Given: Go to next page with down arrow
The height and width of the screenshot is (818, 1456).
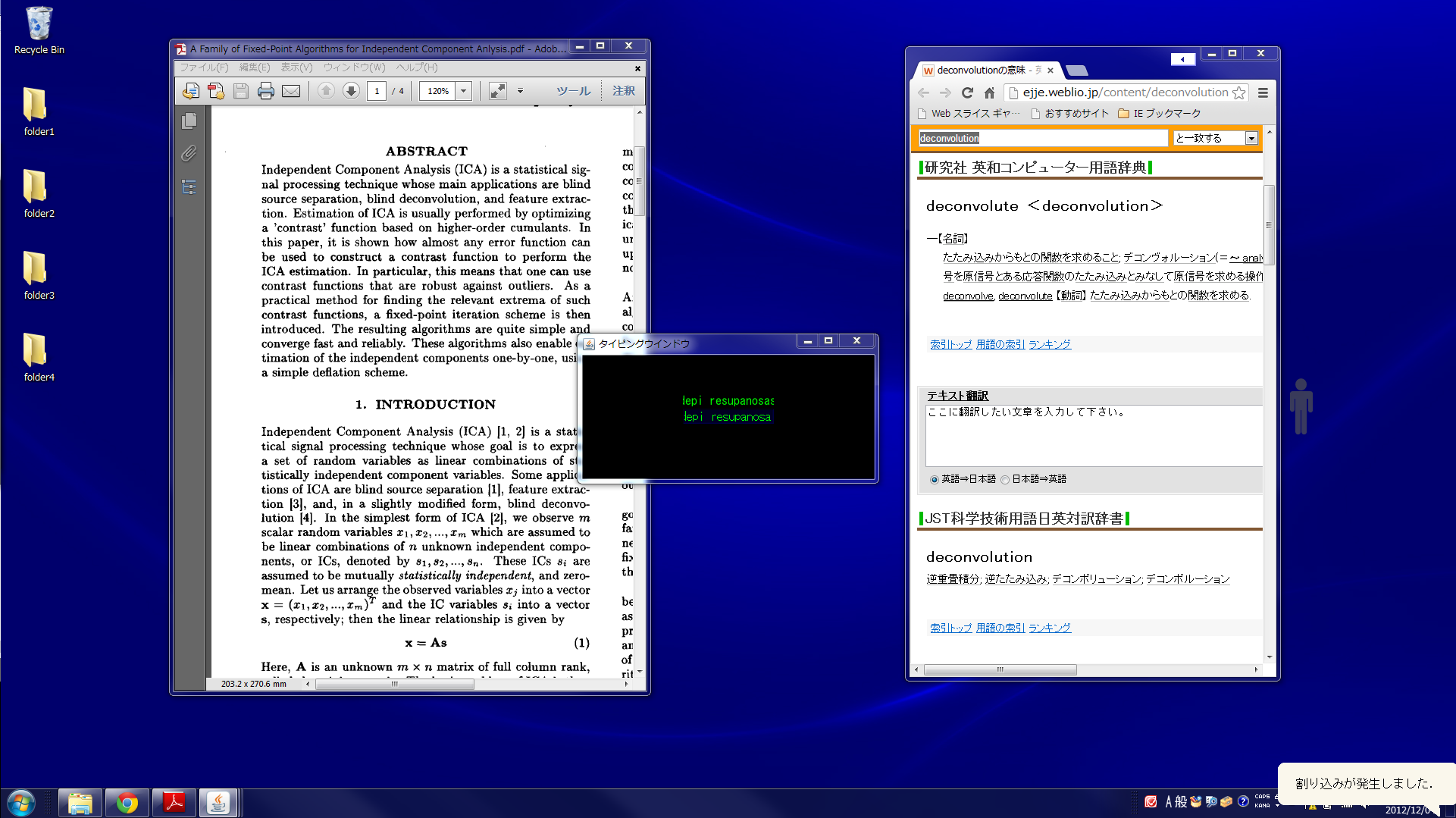Looking at the screenshot, I should [351, 91].
